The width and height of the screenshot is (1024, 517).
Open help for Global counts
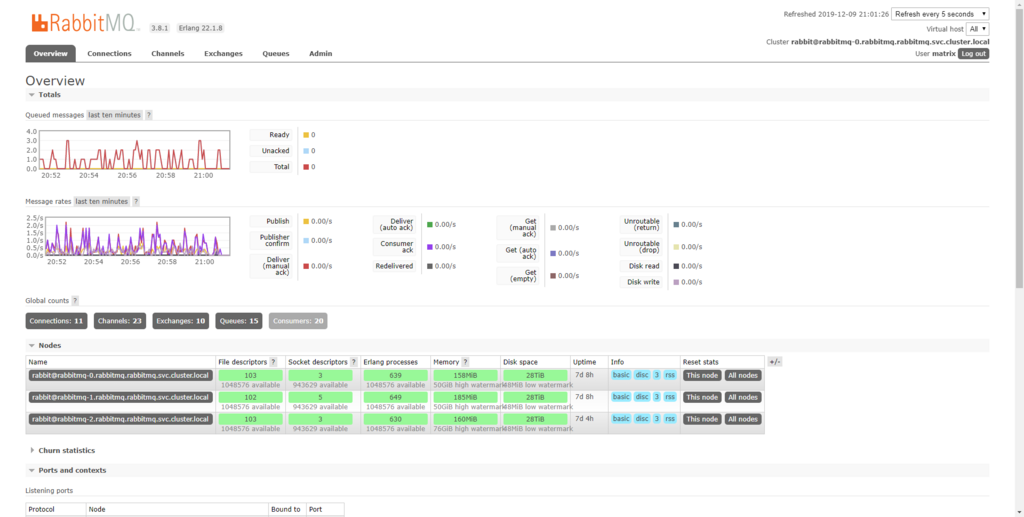pos(75,301)
